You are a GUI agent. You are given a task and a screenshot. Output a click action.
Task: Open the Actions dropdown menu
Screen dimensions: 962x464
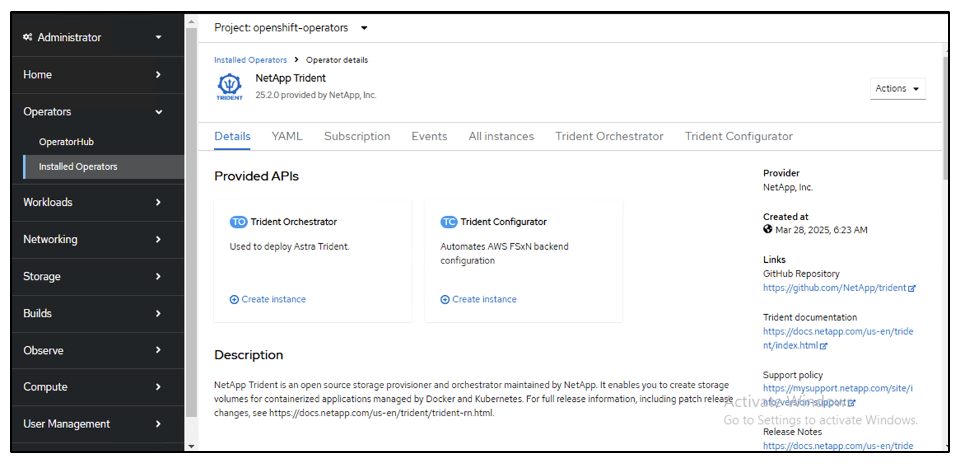tap(898, 88)
